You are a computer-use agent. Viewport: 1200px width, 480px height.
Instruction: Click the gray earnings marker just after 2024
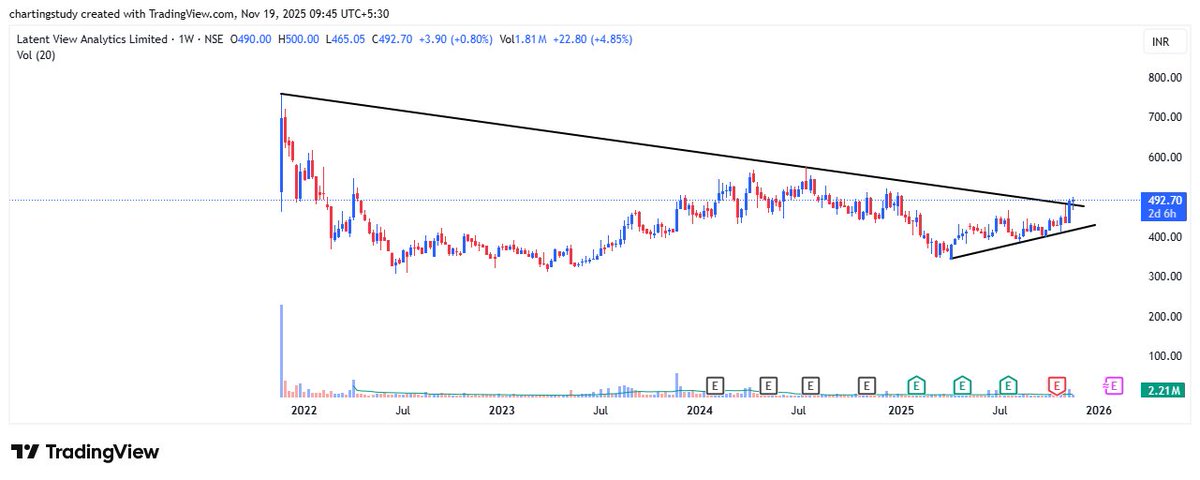coord(714,384)
